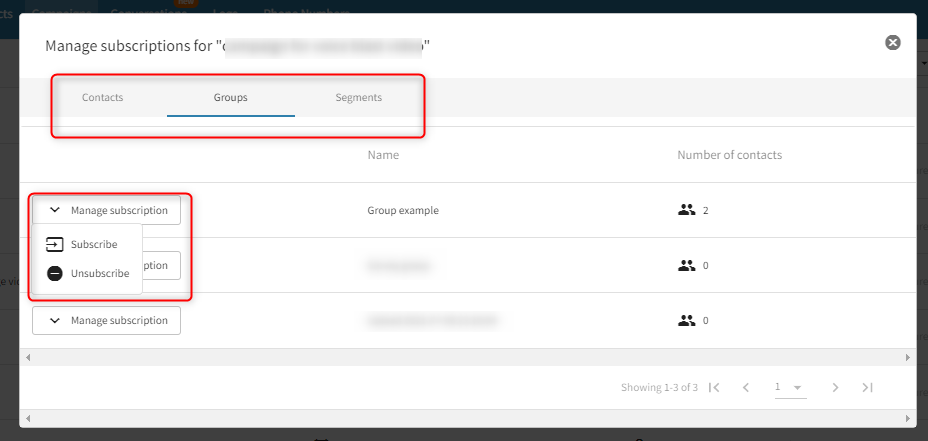Select the Groups tab
Image resolution: width=928 pixels, height=441 pixels.
(x=230, y=98)
